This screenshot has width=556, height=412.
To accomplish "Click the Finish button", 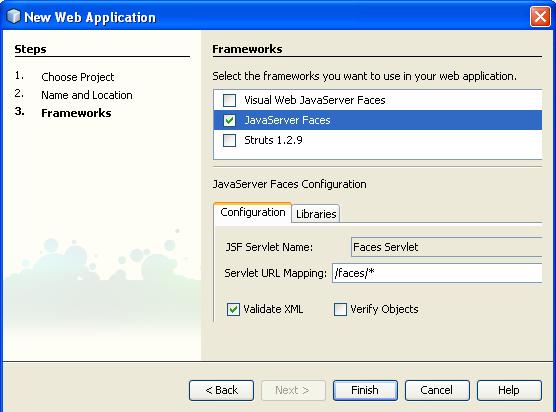I will pyautogui.click(x=365, y=390).
